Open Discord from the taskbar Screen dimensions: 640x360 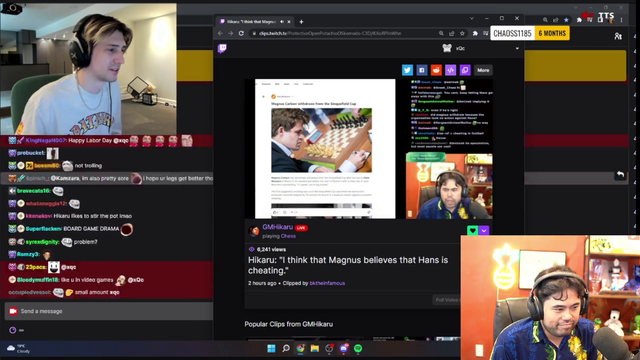(x=344, y=349)
